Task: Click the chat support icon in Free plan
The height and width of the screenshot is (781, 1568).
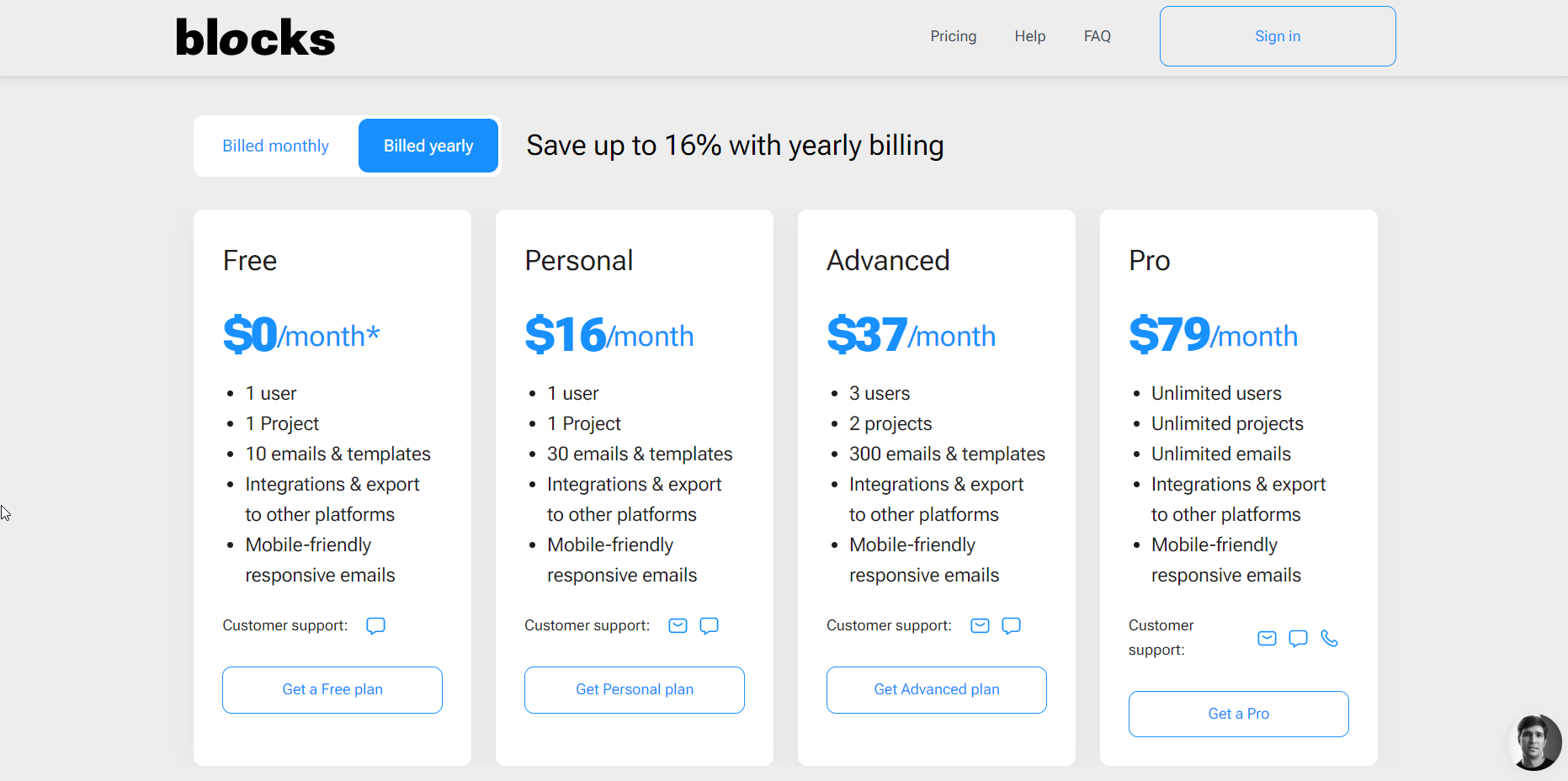Action: 375,625
